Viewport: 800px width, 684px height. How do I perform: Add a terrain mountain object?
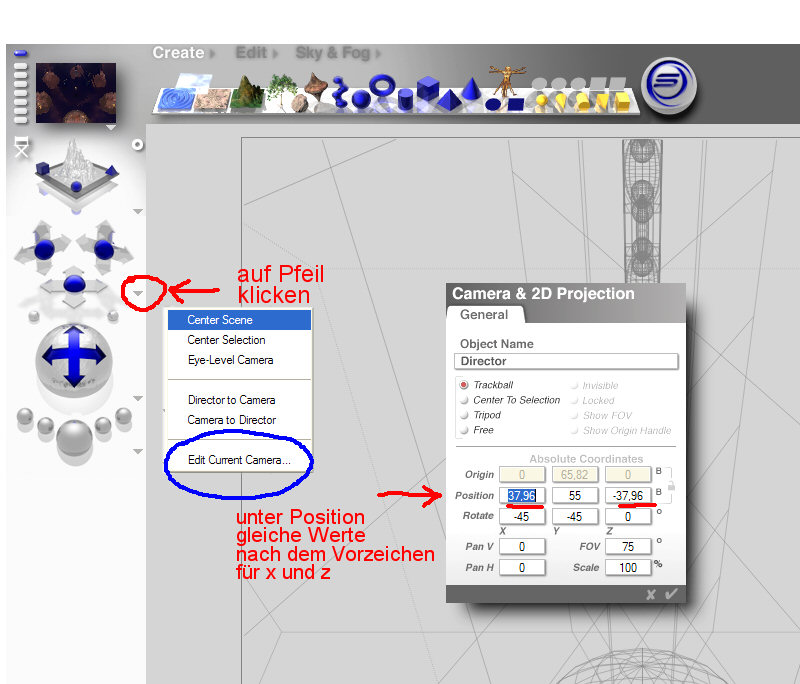pos(247,93)
